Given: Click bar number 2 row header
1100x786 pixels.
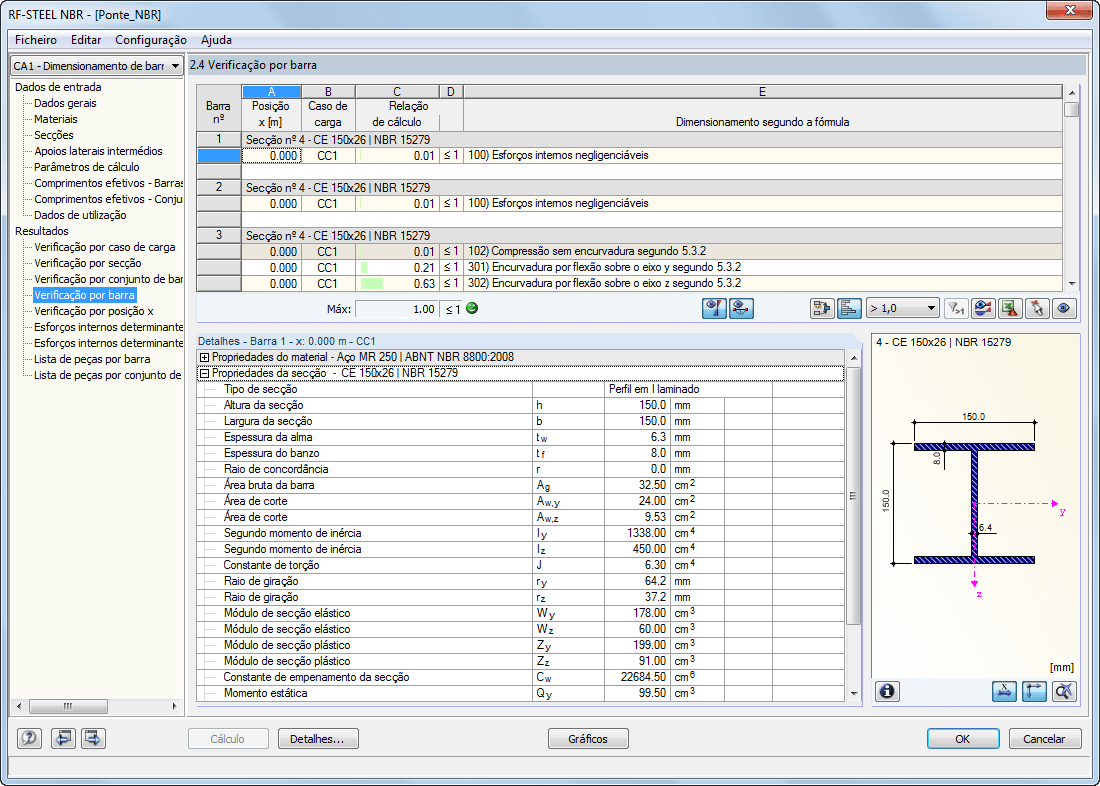Looking at the screenshot, I should click(x=219, y=187).
